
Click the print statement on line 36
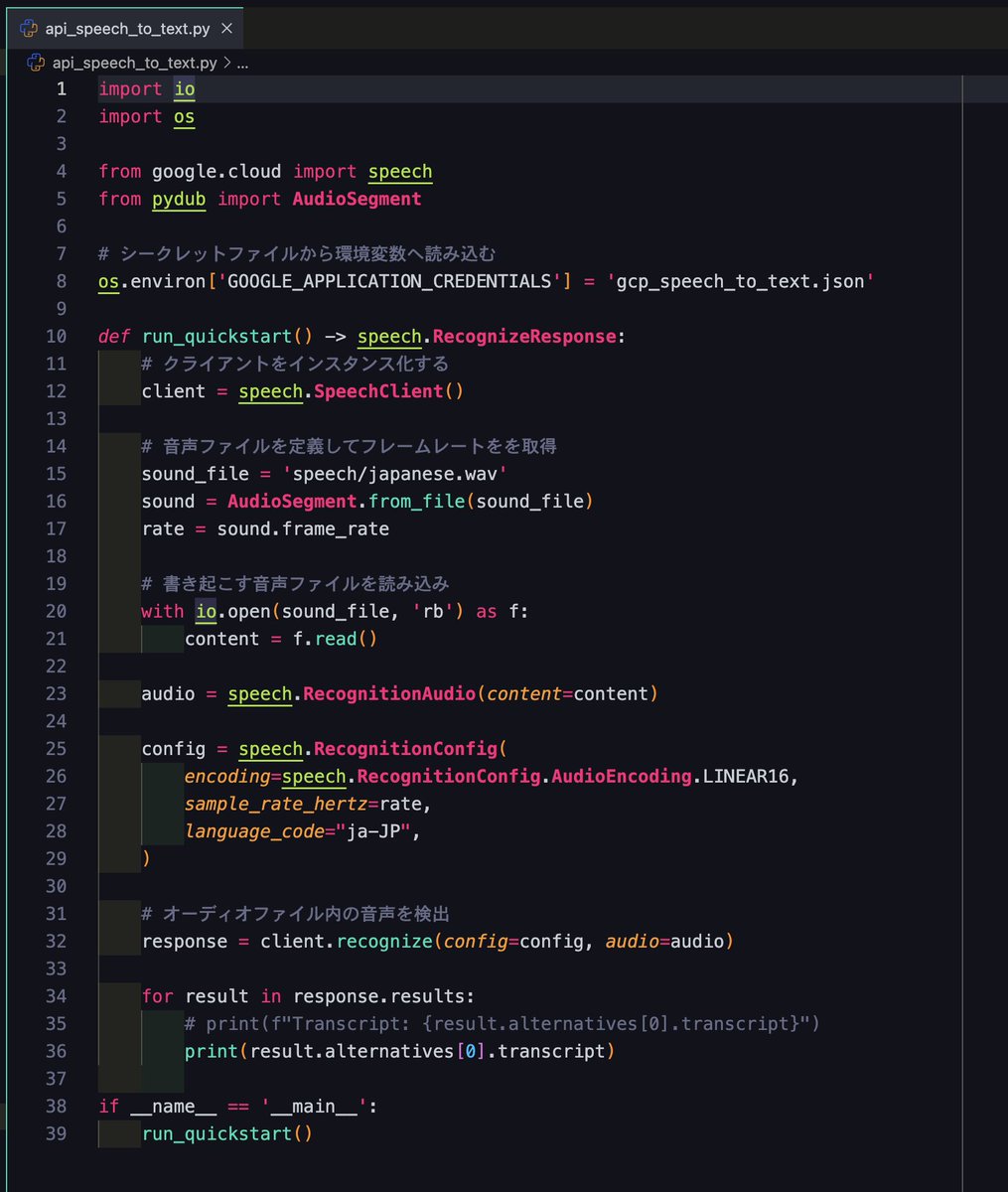tap(397, 1051)
